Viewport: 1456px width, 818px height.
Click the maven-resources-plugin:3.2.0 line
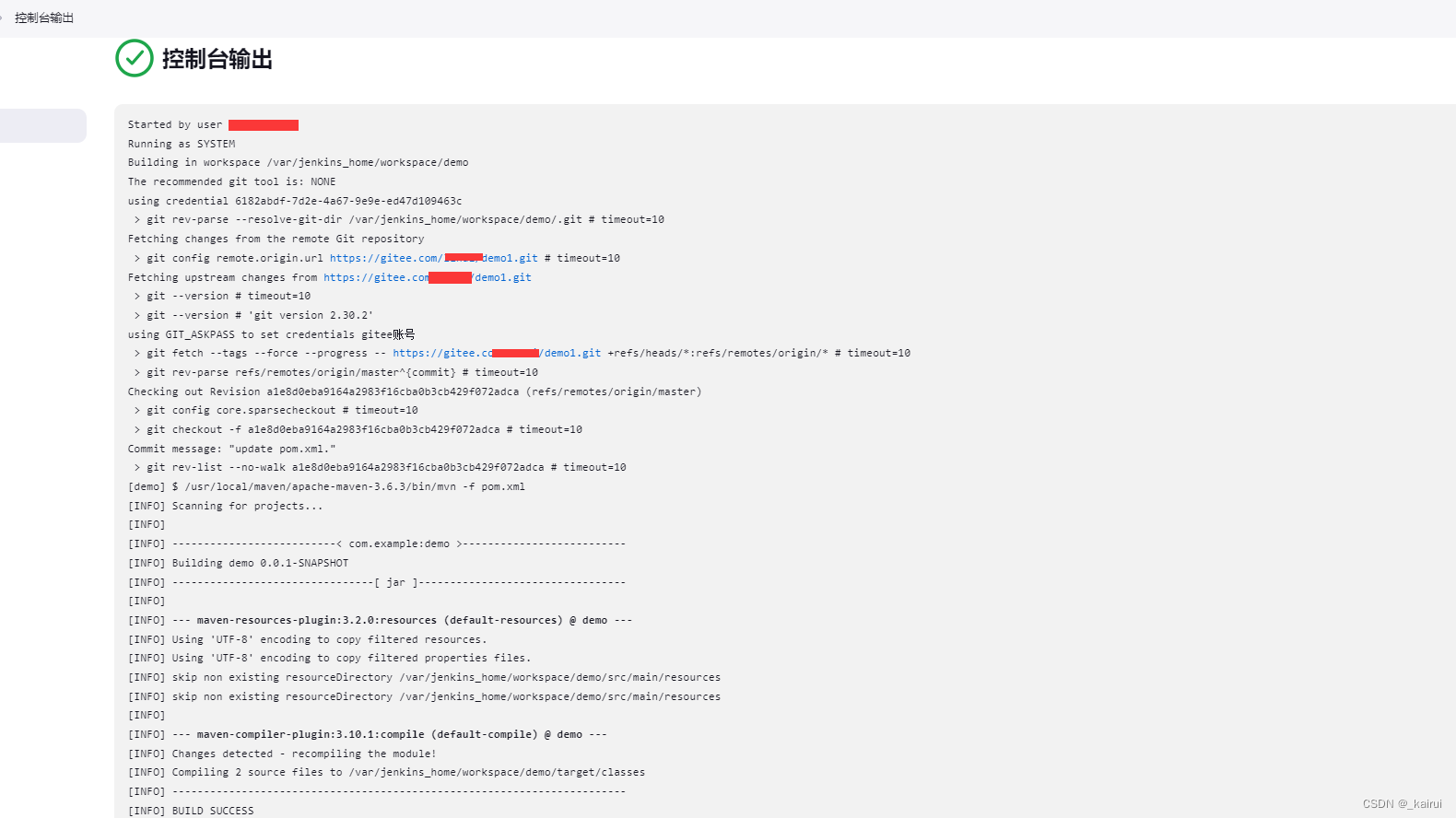(x=381, y=620)
